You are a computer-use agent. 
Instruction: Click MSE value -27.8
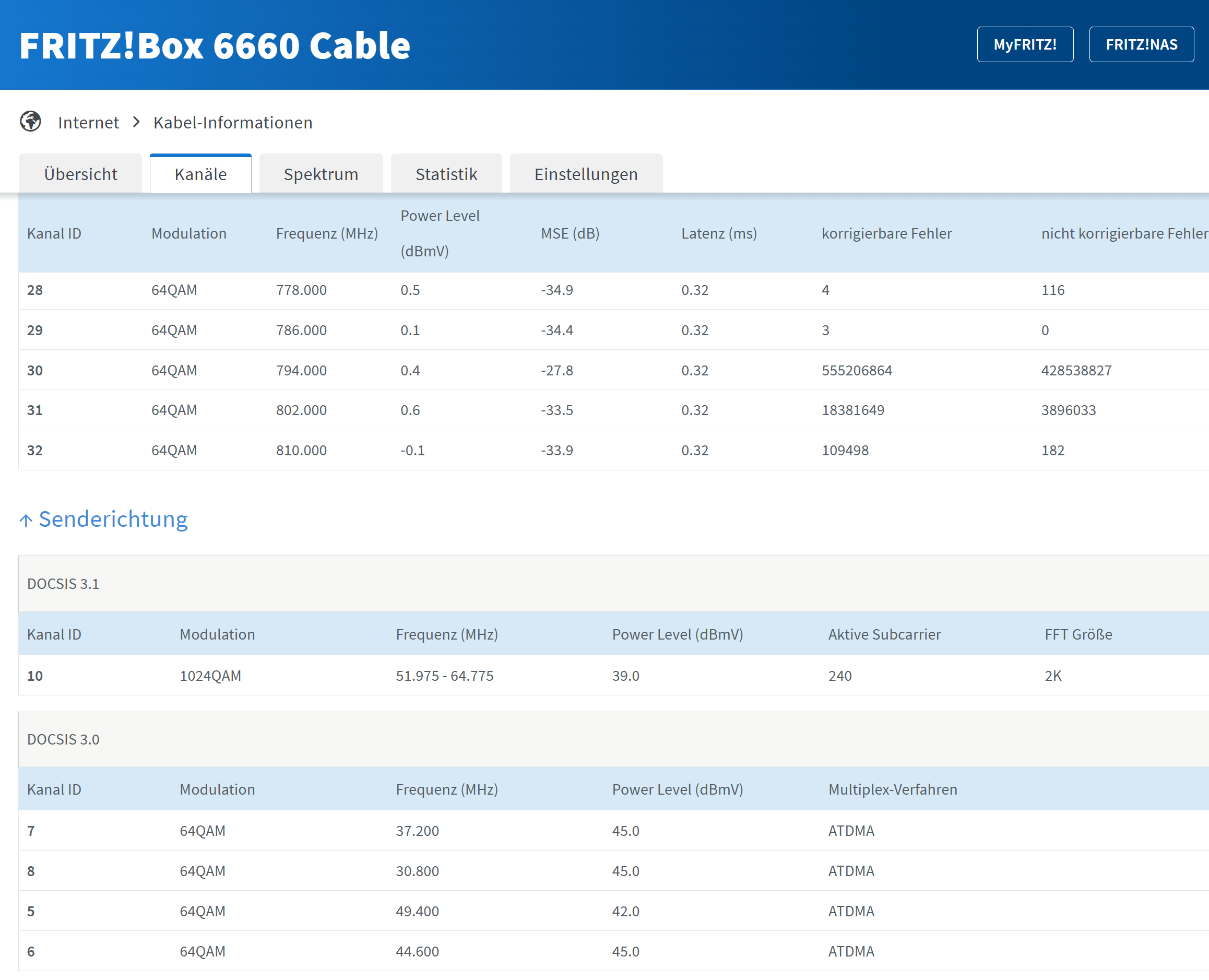click(557, 370)
